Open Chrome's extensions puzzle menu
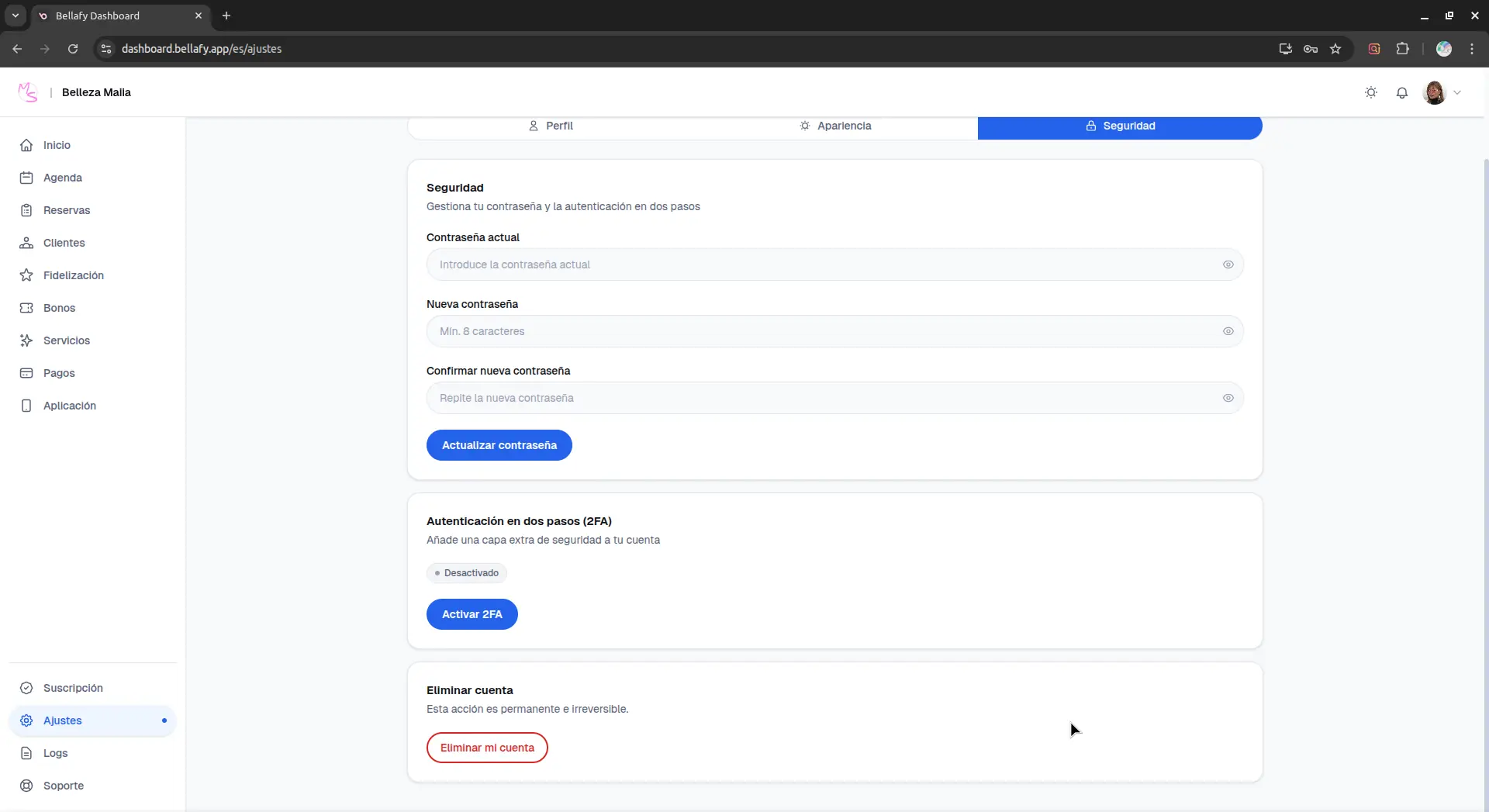Image resolution: width=1489 pixels, height=812 pixels. pos(1404,48)
